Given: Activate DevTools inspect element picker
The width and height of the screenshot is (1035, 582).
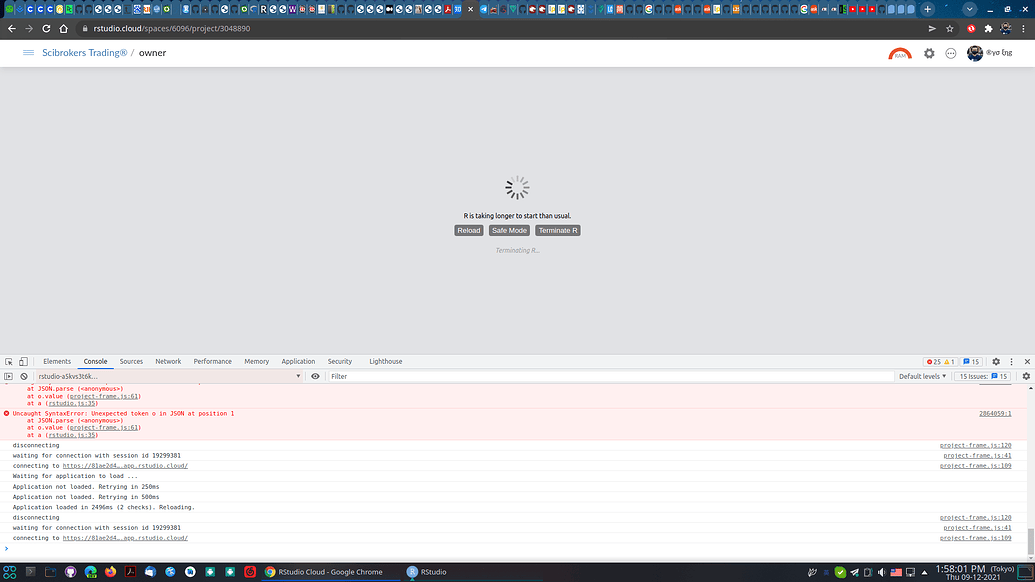Looking at the screenshot, I should point(9,362).
